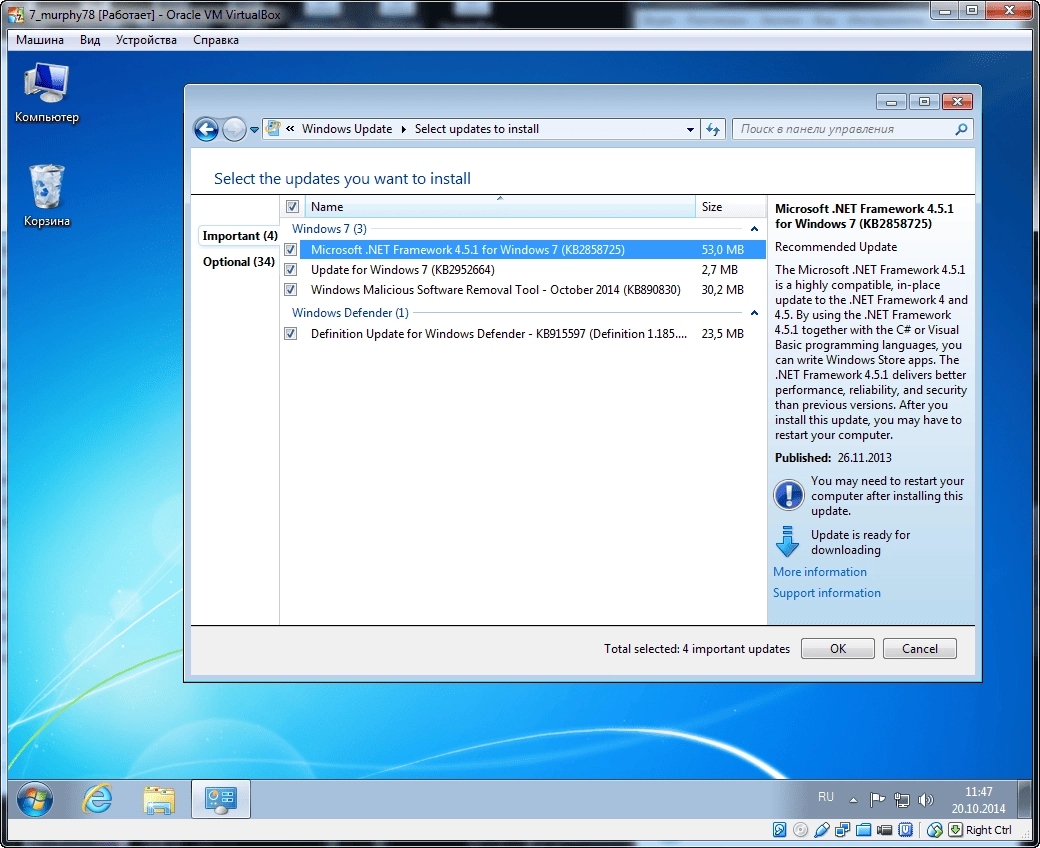Sort by the Size column header
Viewport: 1040px width, 848px height.
[730, 207]
